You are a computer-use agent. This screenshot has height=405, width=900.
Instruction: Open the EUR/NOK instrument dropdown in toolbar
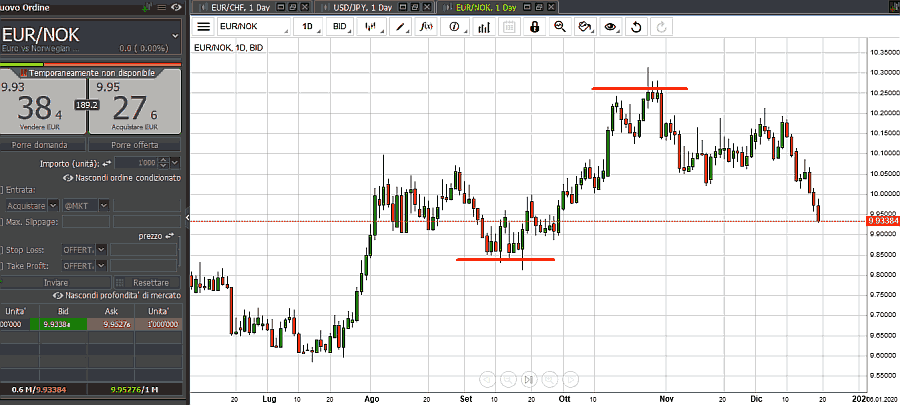pyautogui.click(x=253, y=27)
